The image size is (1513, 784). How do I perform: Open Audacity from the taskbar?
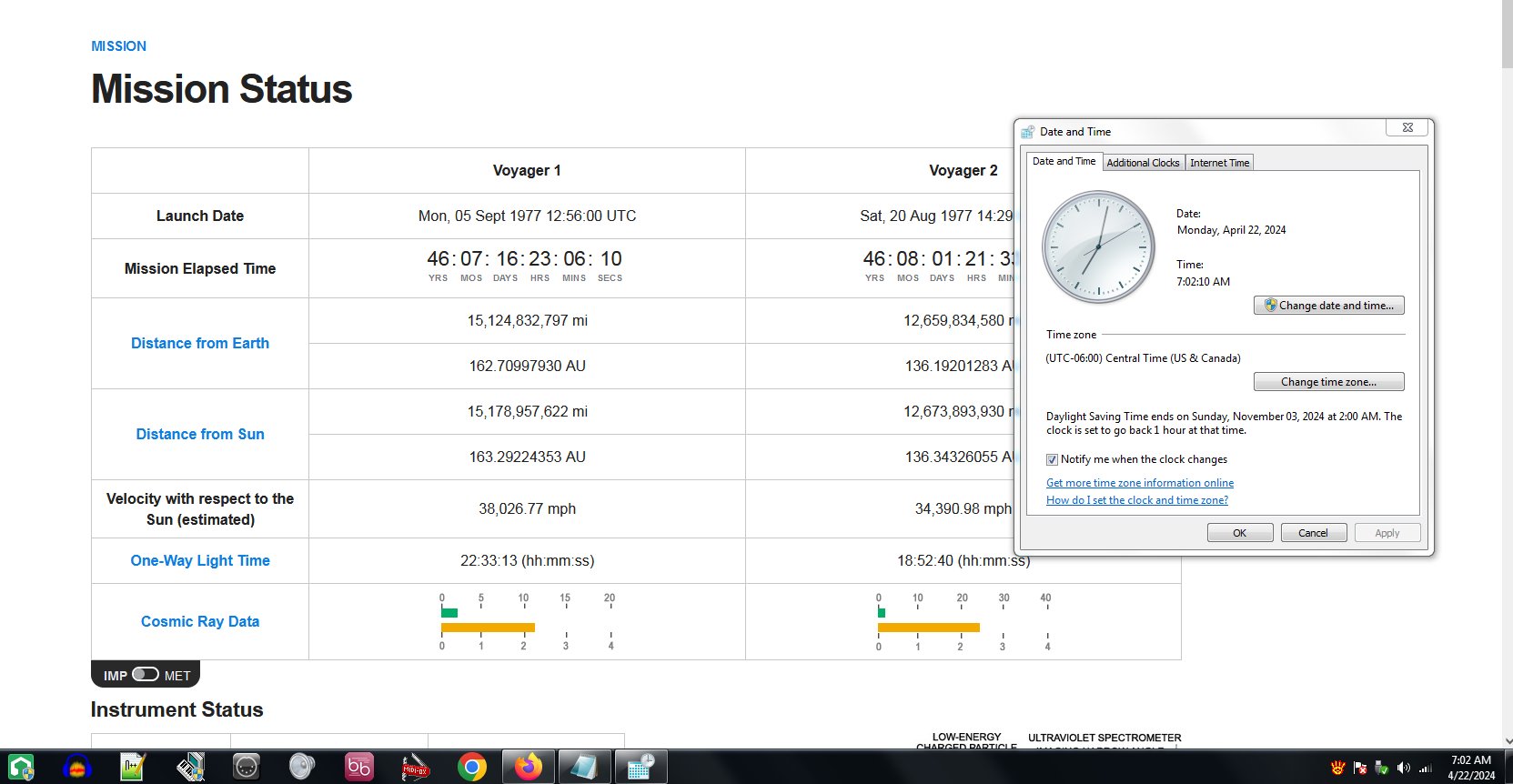(x=77, y=768)
